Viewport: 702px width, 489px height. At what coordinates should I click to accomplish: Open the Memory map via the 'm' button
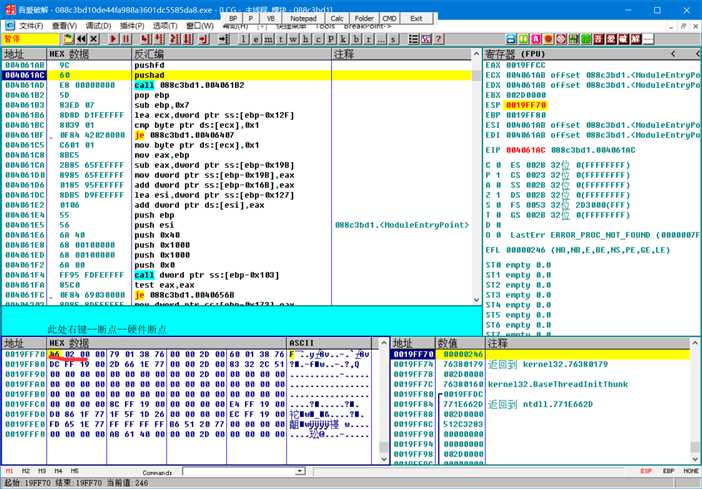click(269, 39)
